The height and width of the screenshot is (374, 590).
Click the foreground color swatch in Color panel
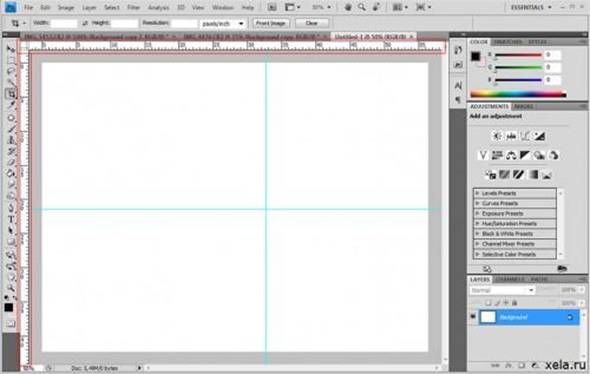(476, 56)
